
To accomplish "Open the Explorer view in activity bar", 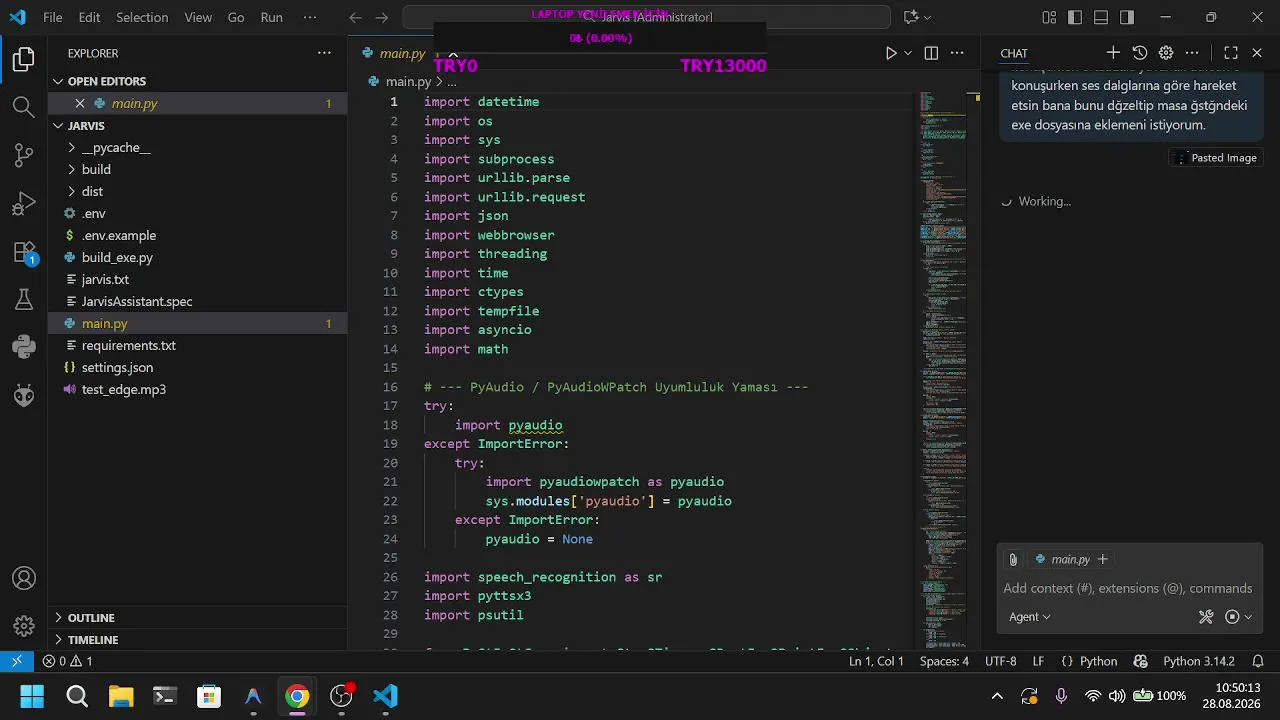I will click(24, 59).
